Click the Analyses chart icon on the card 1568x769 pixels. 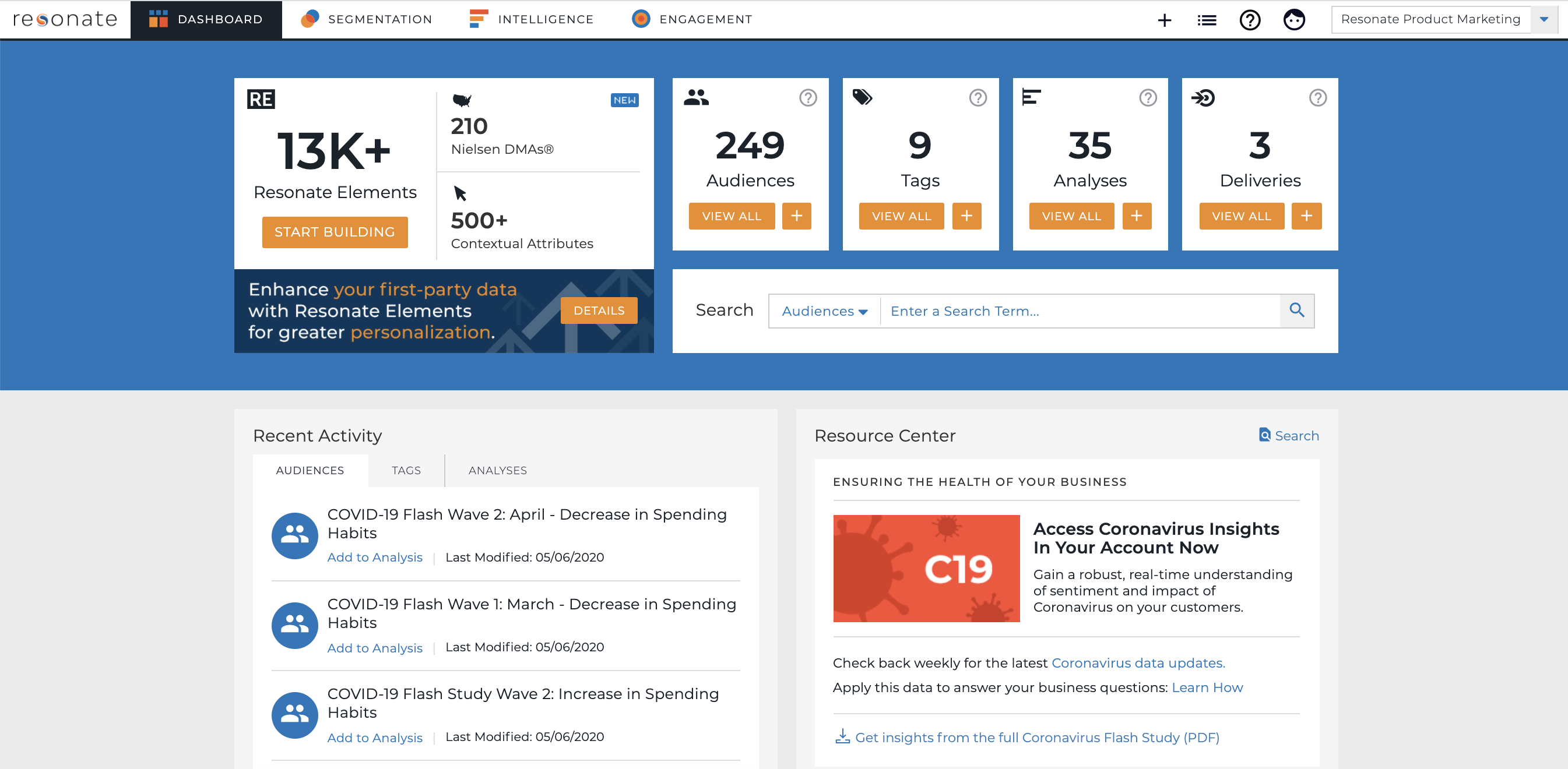coord(1031,97)
